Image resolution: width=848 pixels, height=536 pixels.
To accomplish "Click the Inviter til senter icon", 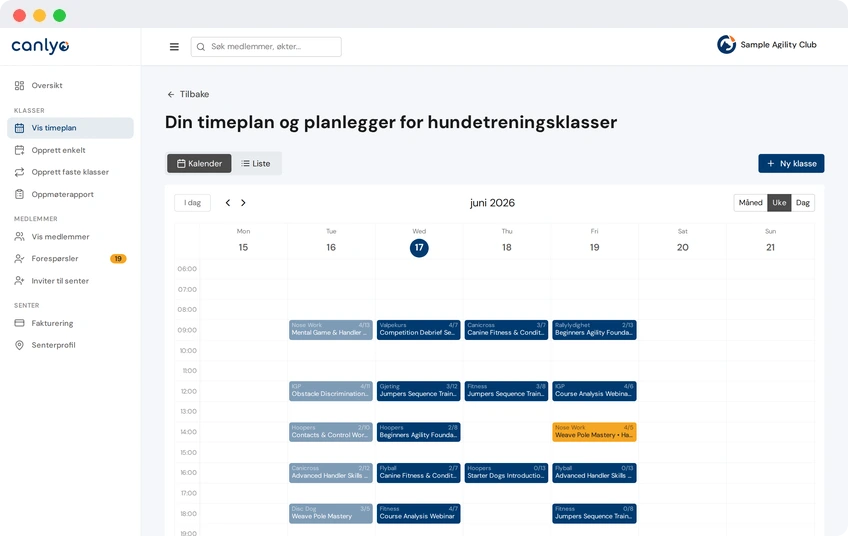I will (19, 281).
